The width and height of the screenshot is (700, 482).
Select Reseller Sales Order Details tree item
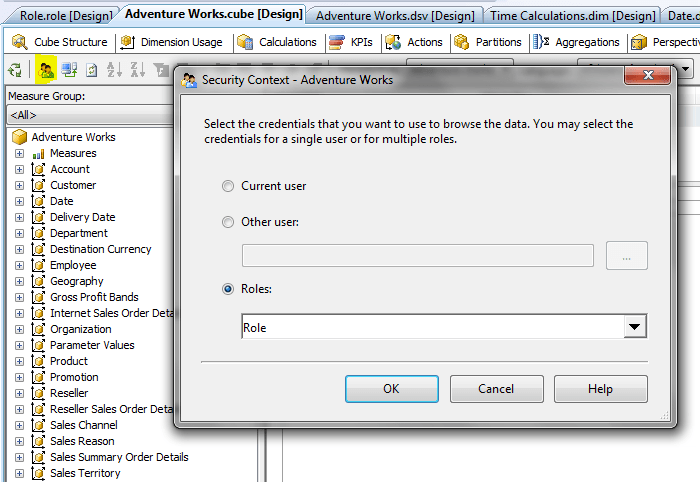pyautogui.click(x=112, y=409)
